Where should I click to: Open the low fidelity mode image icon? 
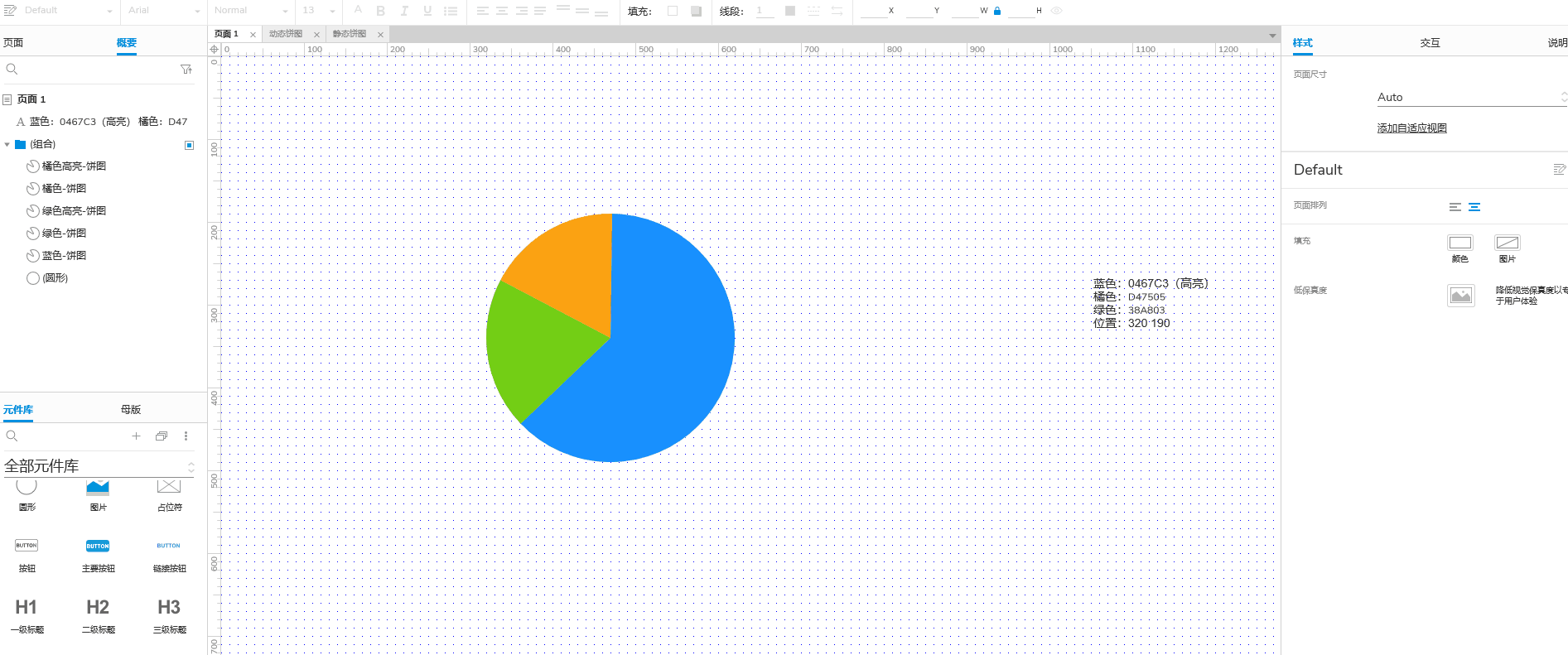(x=1461, y=296)
